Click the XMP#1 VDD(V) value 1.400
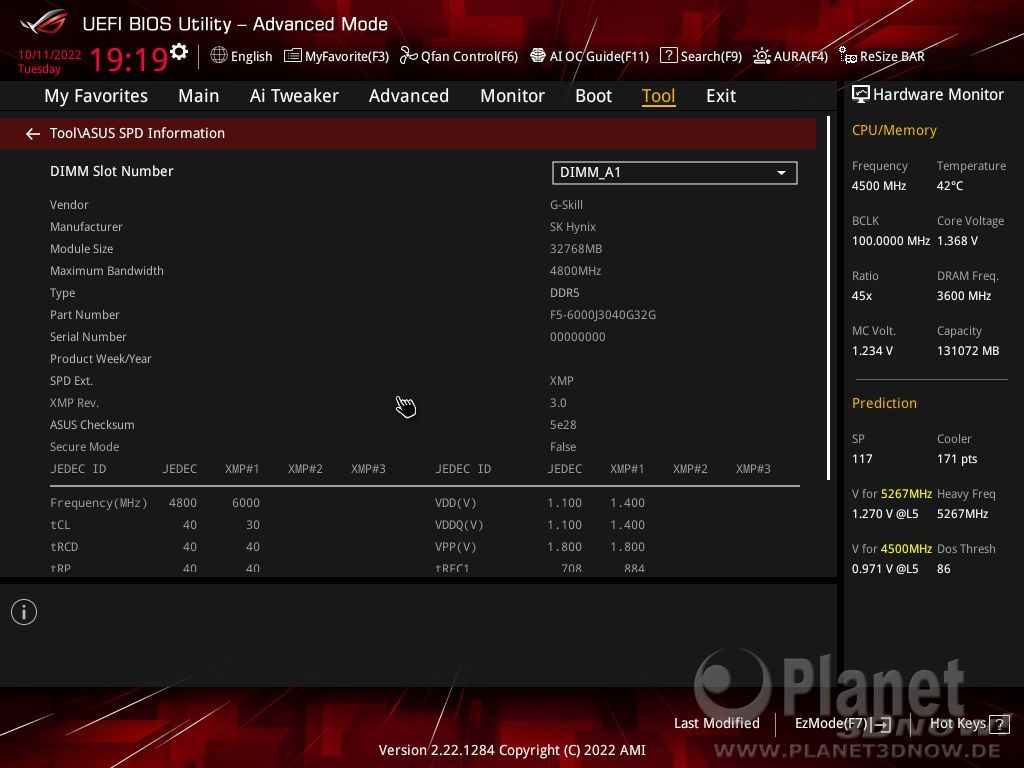1024x768 pixels. pos(628,503)
